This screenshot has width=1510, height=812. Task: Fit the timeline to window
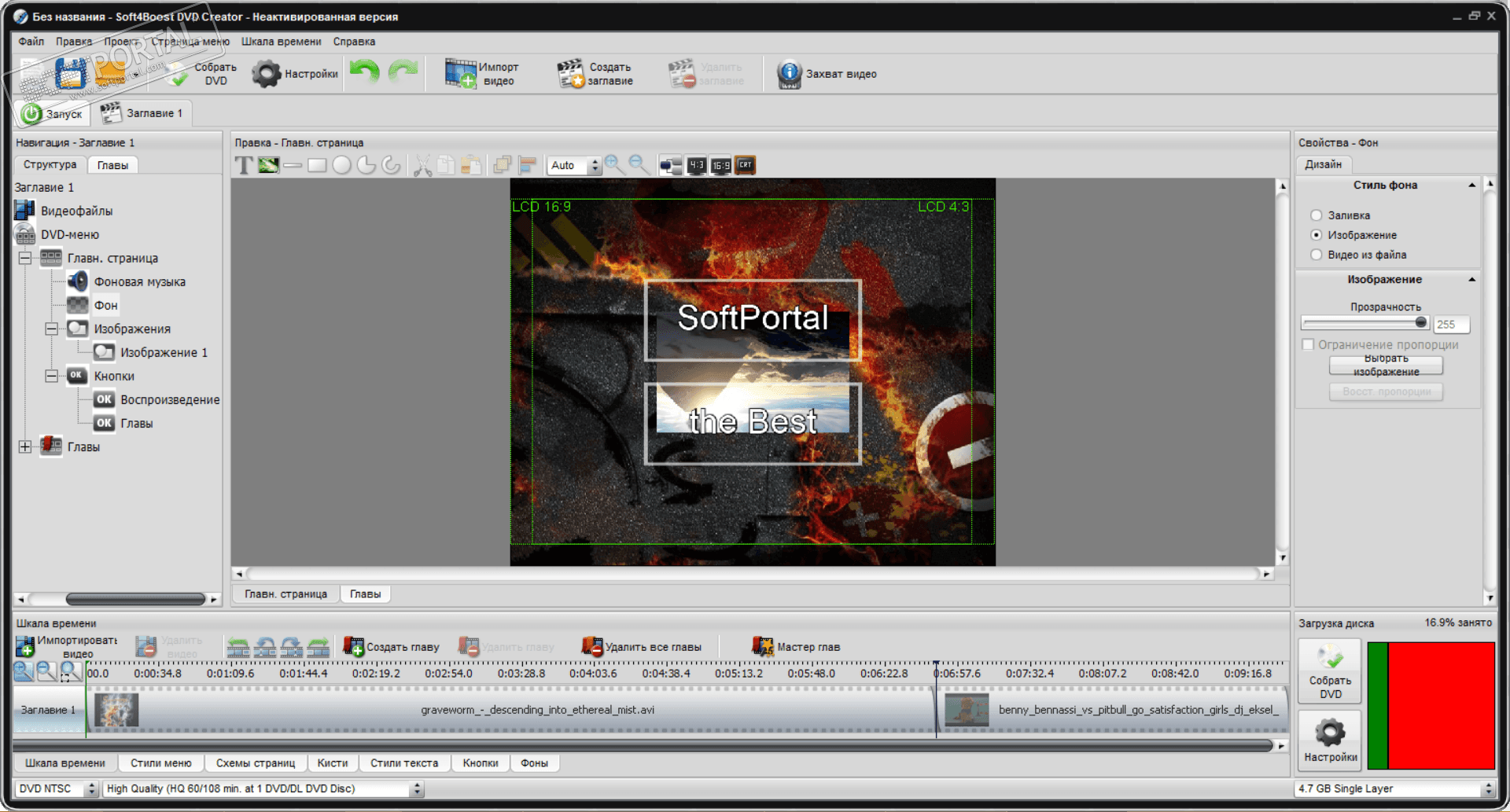click(x=70, y=671)
